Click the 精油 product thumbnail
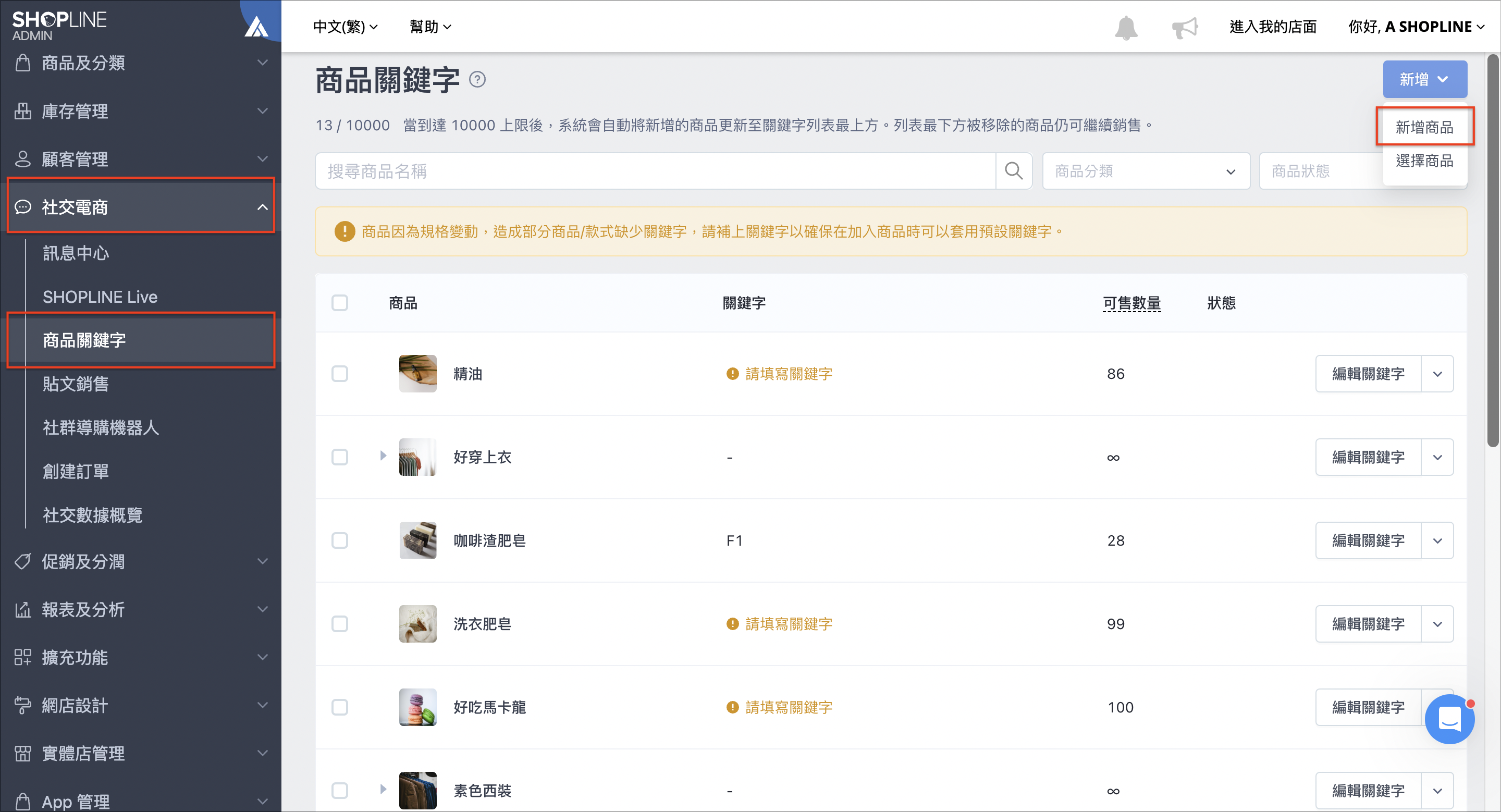This screenshot has height=812, width=1501. [x=418, y=373]
